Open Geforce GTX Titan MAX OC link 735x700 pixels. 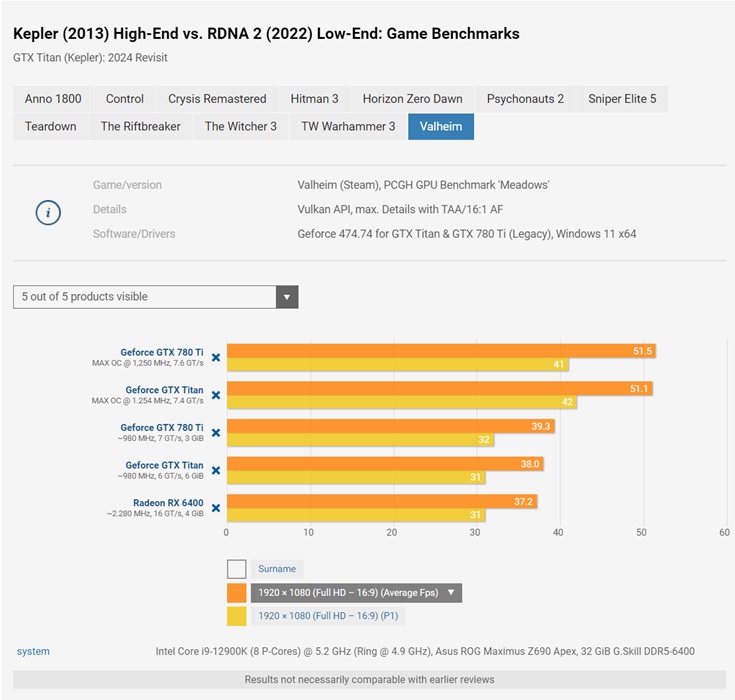point(164,390)
